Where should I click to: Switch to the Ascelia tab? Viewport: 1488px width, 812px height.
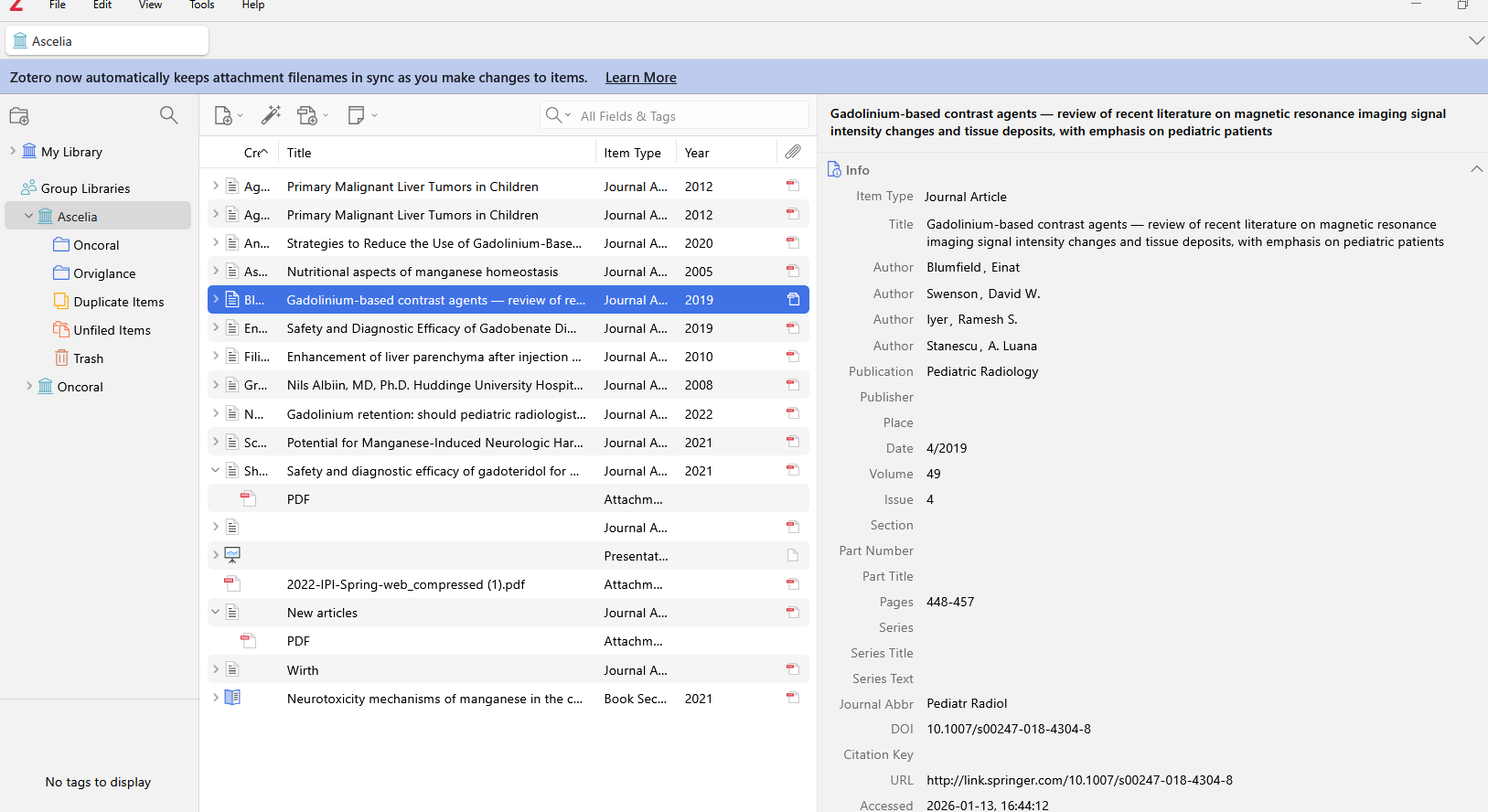tap(107, 41)
